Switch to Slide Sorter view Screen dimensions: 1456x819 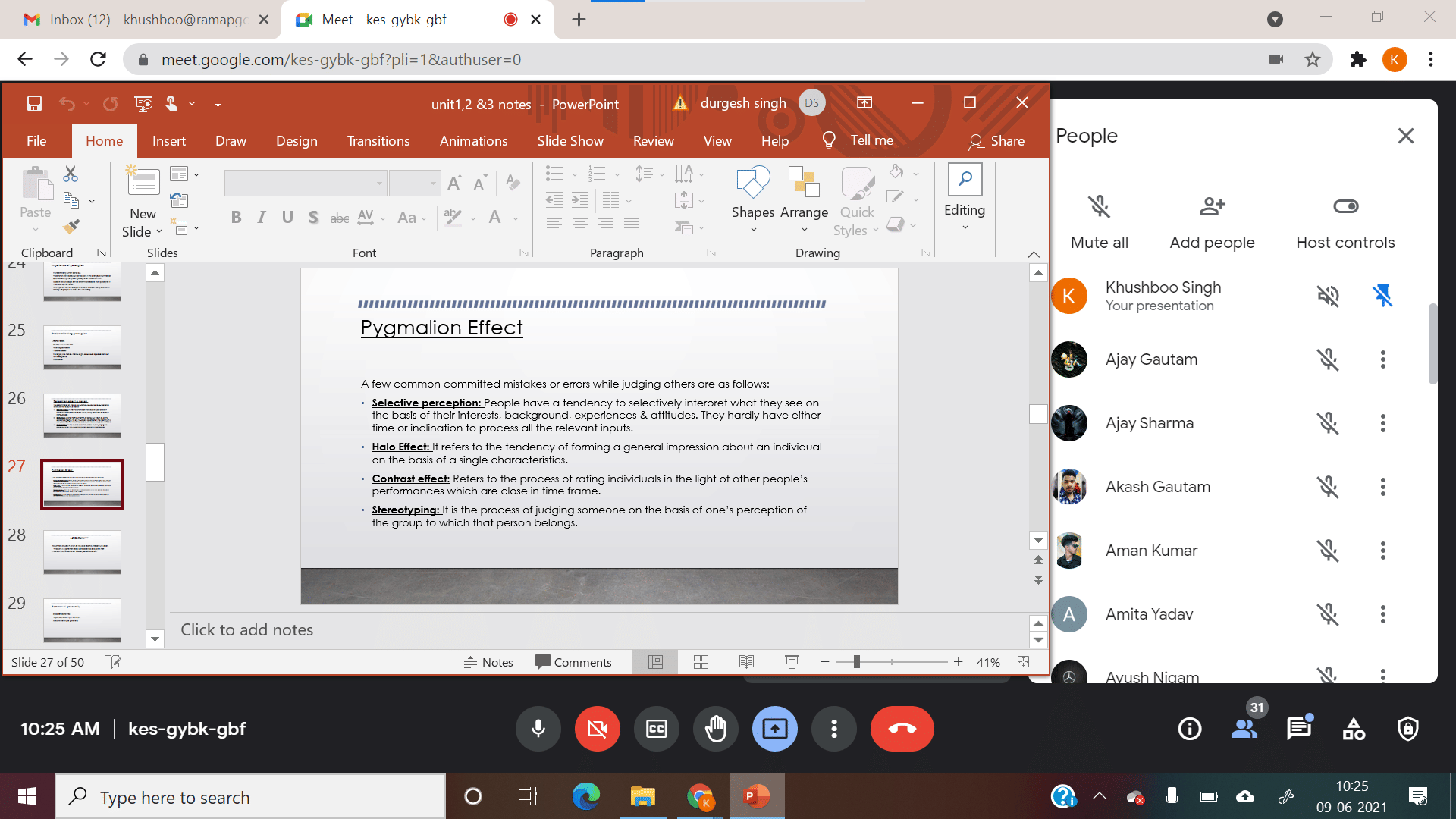[x=701, y=662]
